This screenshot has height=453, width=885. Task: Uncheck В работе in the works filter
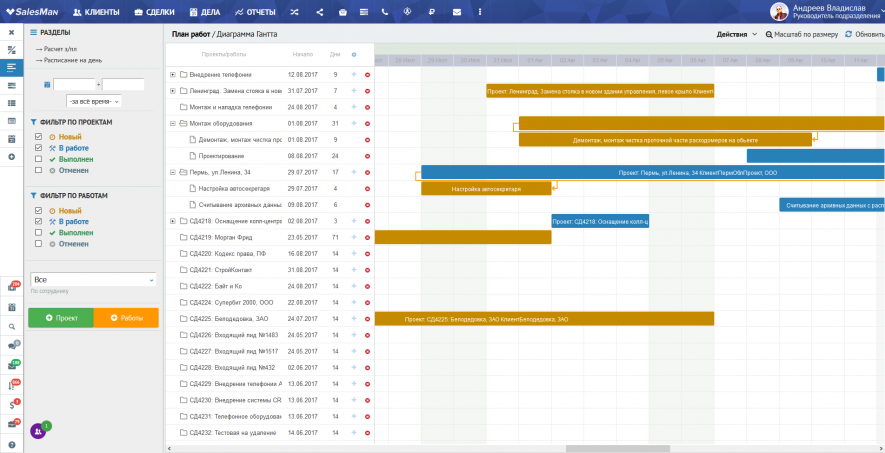[38, 222]
